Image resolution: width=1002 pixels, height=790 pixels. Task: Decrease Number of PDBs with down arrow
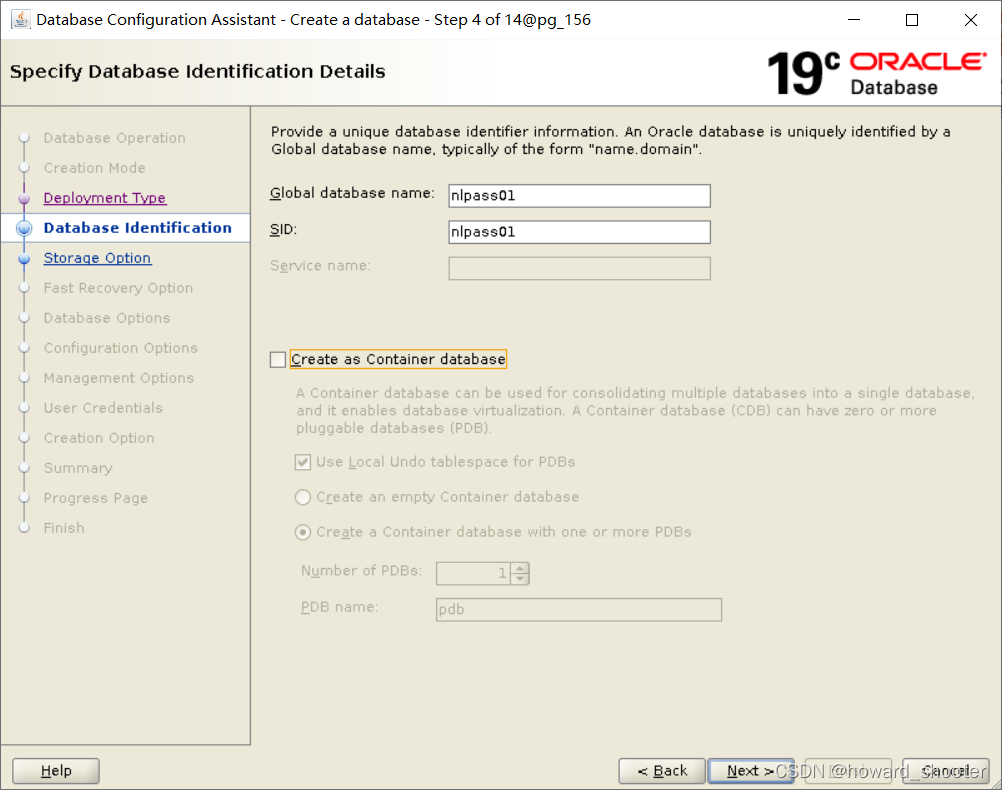point(521,578)
